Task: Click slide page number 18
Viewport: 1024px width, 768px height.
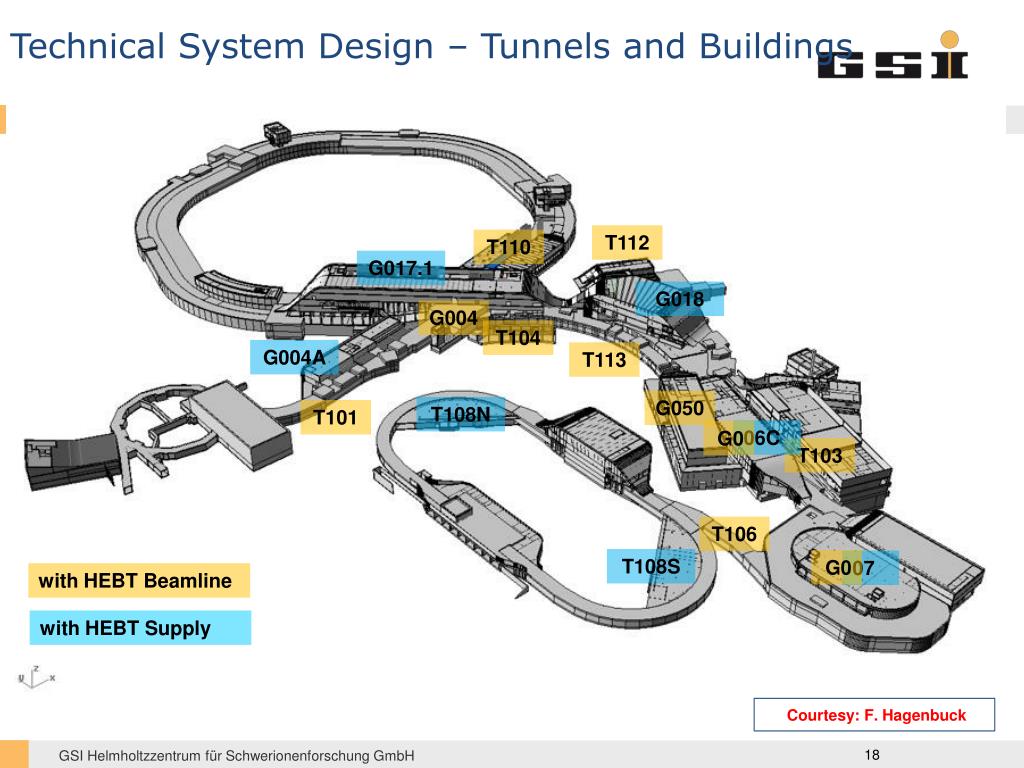Action: [x=872, y=755]
